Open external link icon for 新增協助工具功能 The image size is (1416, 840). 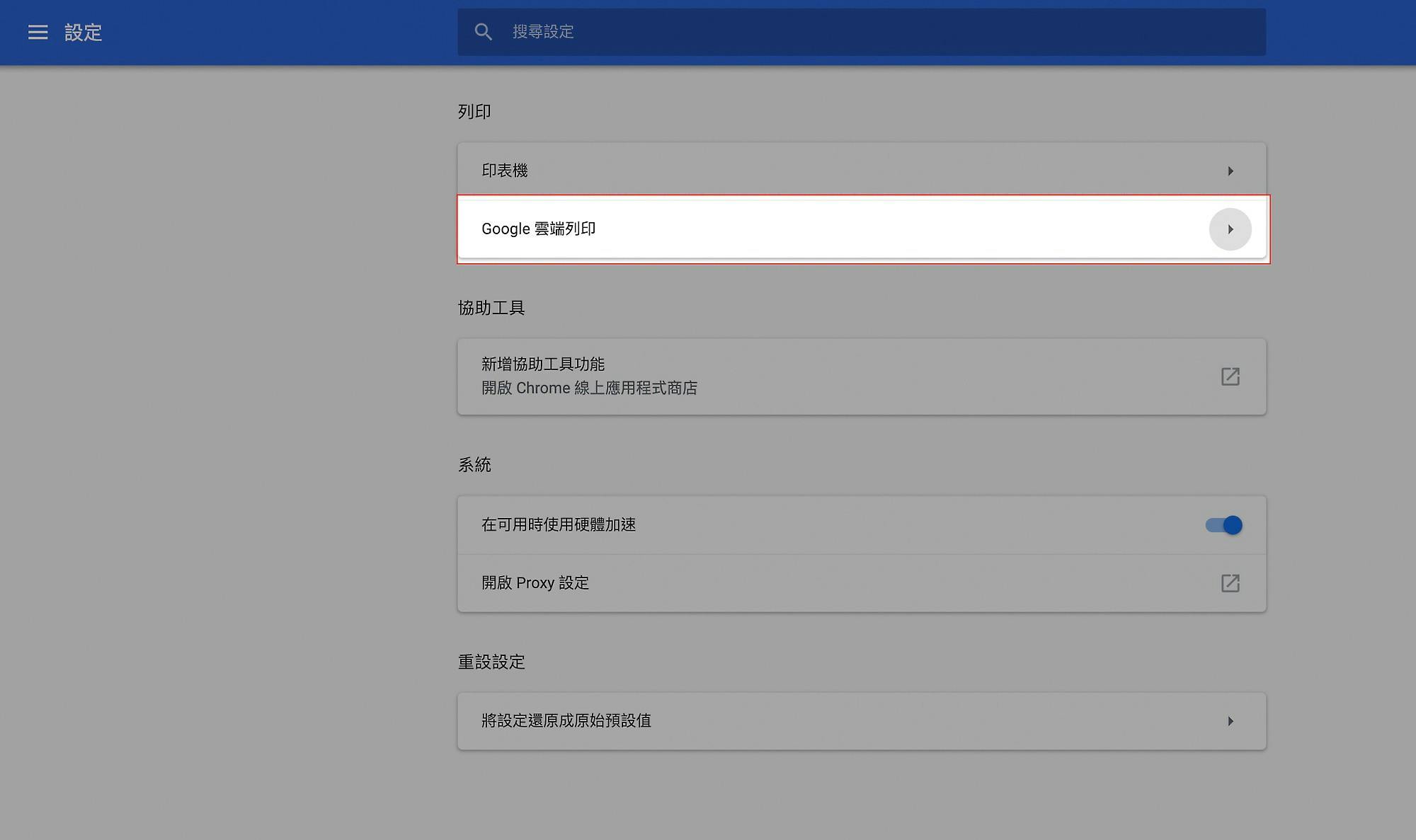(x=1231, y=376)
